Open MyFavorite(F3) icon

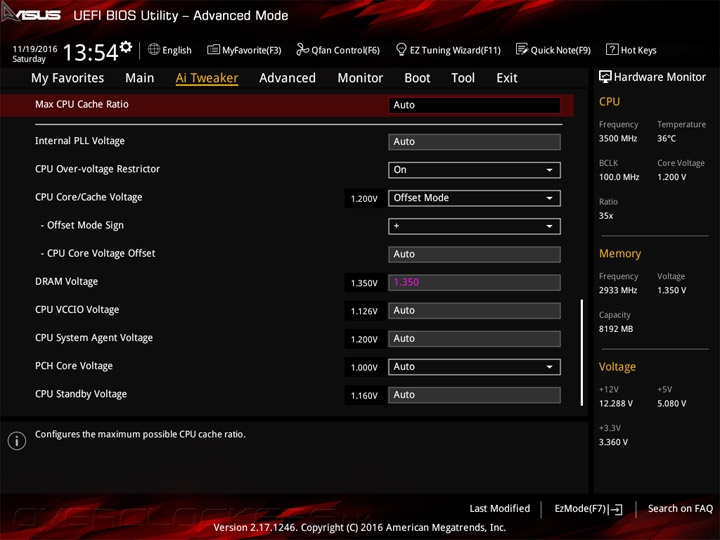pyautogui.click(x=213, y=49)
